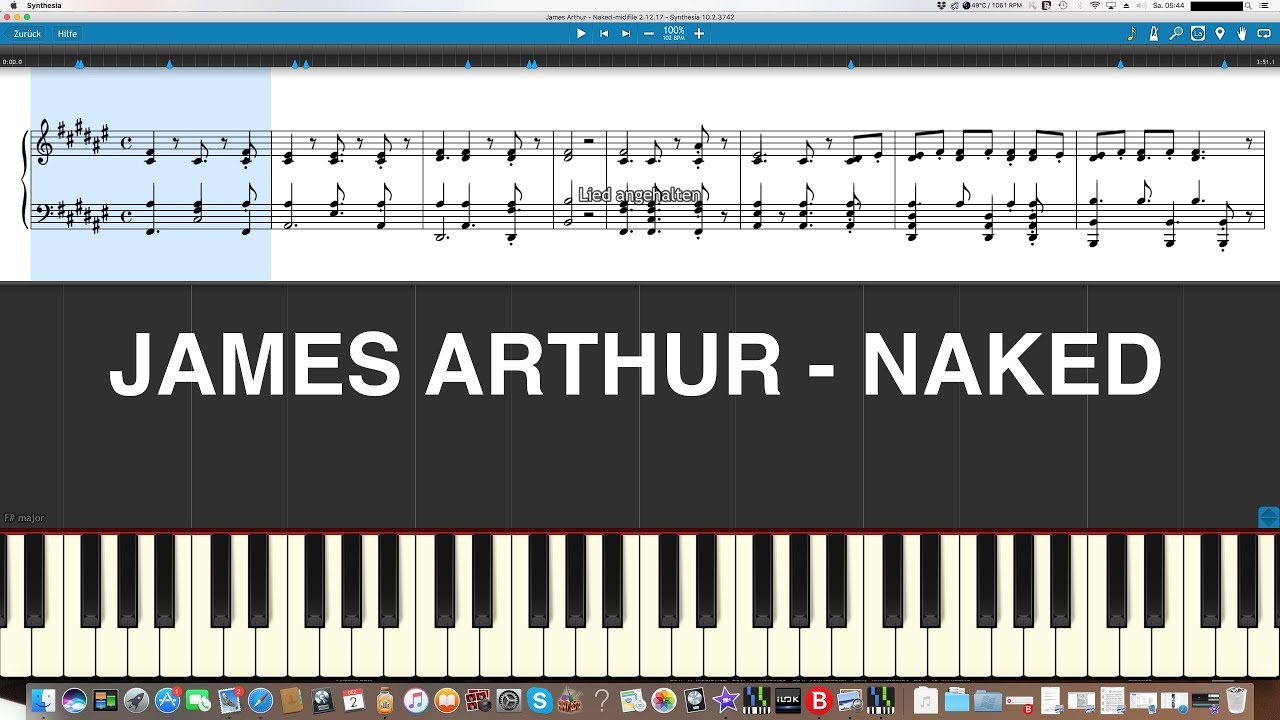Open Launchpad rocket icon in Dock
Screen dimensions: 1280x720
tap(136, 701)
